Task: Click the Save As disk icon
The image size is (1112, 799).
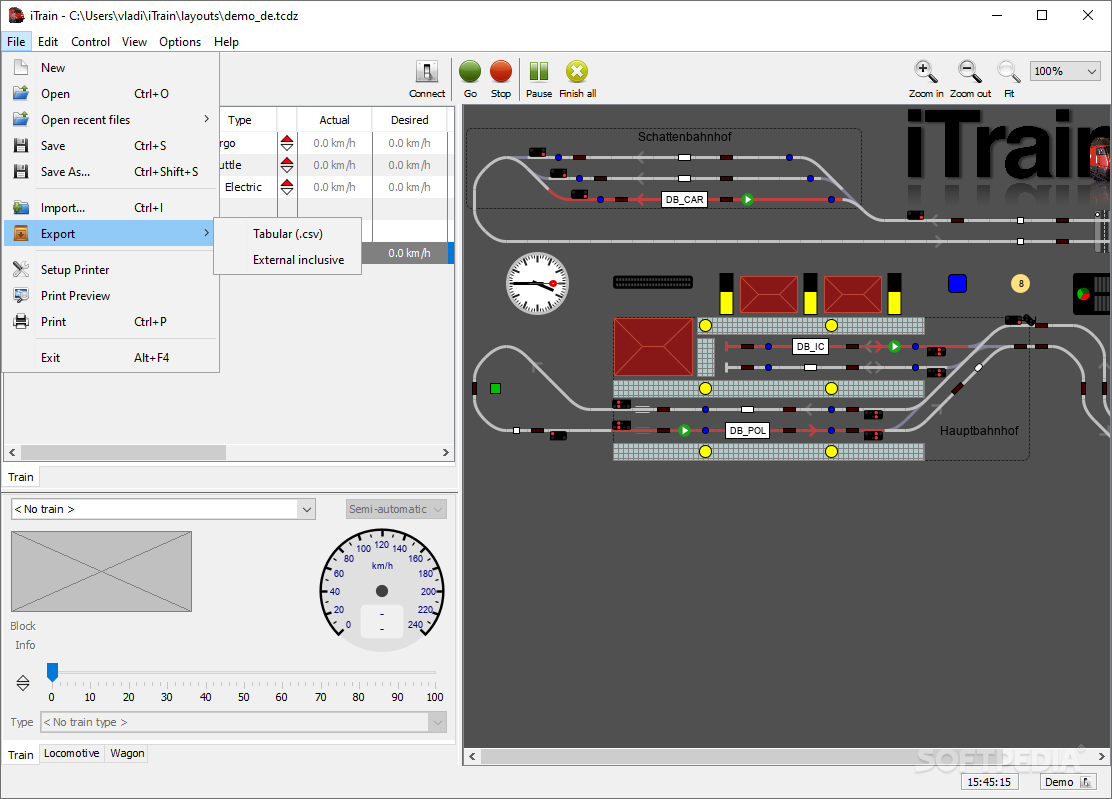Action: 21,172
